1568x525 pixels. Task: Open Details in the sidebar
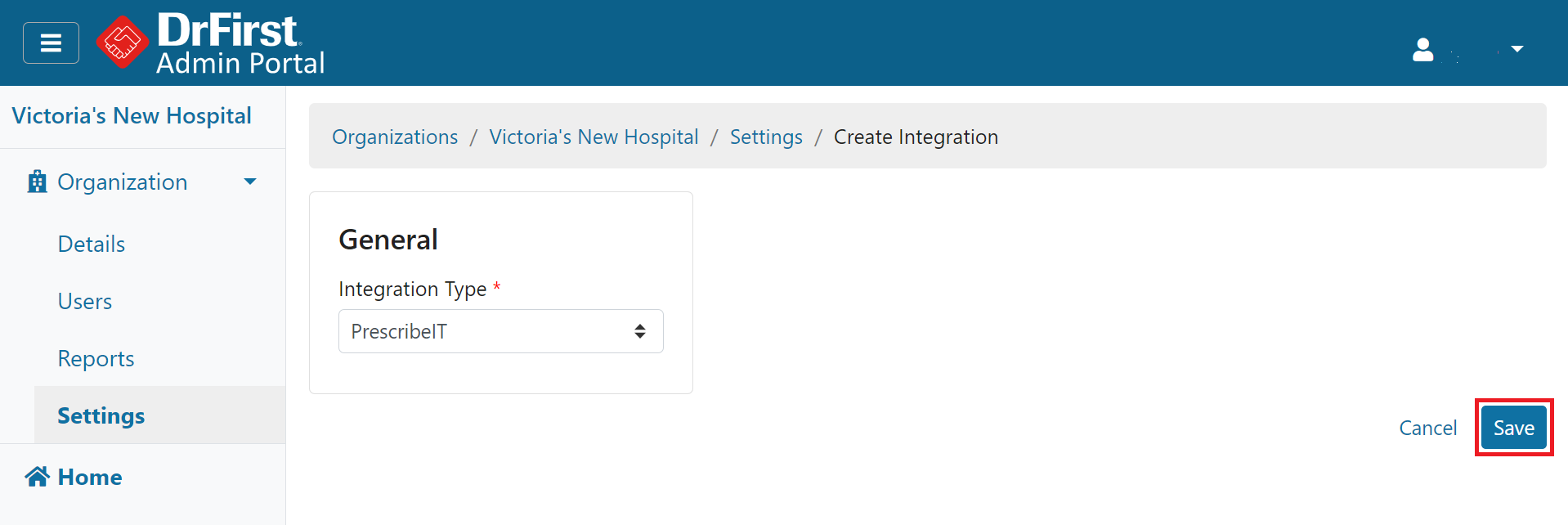(x=92, y=244)
